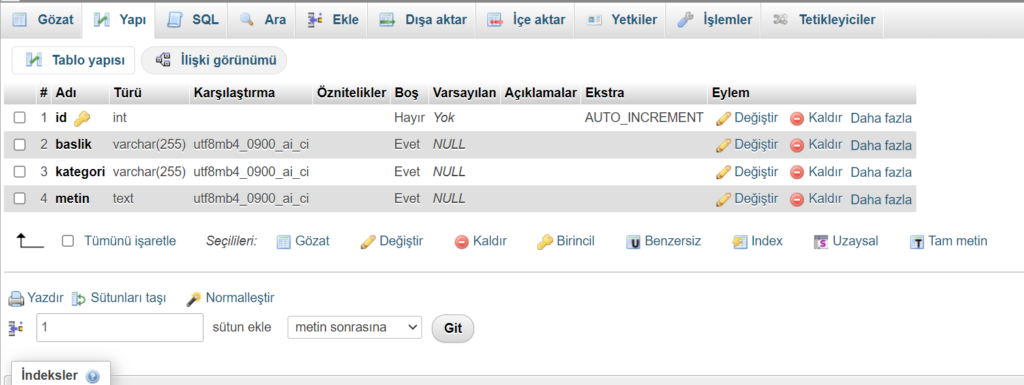The height and width of the screenshot is (385, 1024).
Task: Click the Birincil key icon below the table
Action: pos(545,241)
